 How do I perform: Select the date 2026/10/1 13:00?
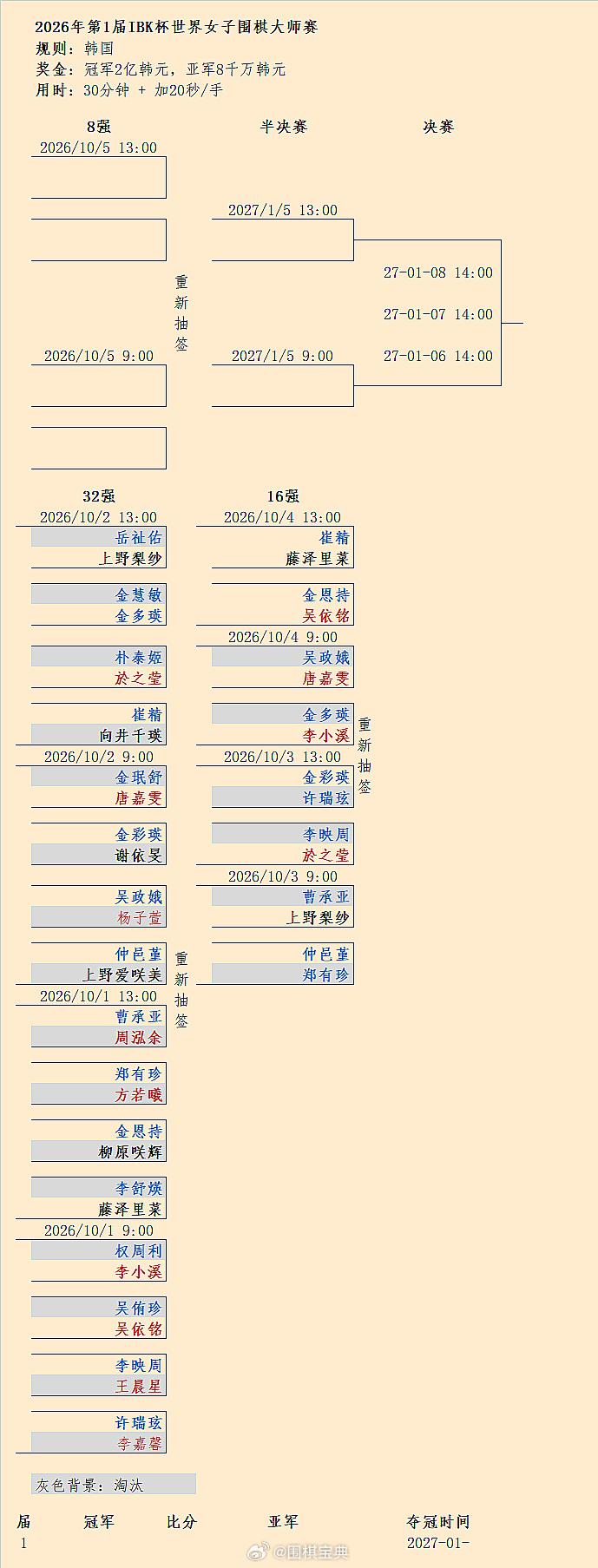[99, 997]
